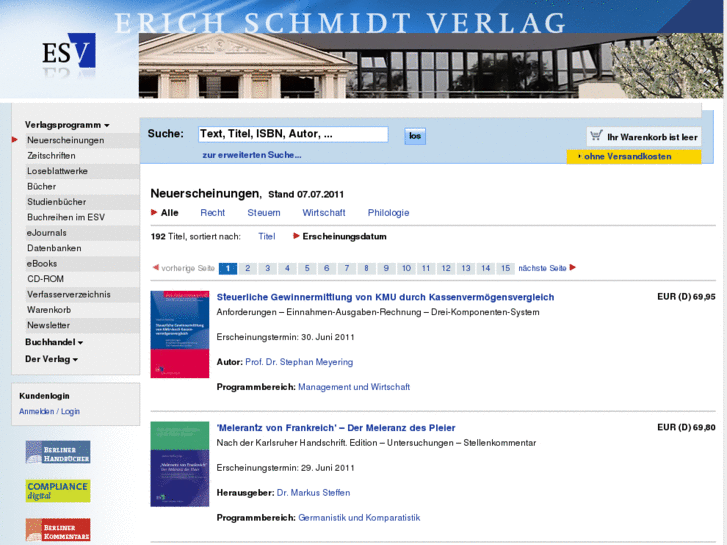Screen dimensions: 727x545
Task: Go to results page 3
Action: click(268, 268)
